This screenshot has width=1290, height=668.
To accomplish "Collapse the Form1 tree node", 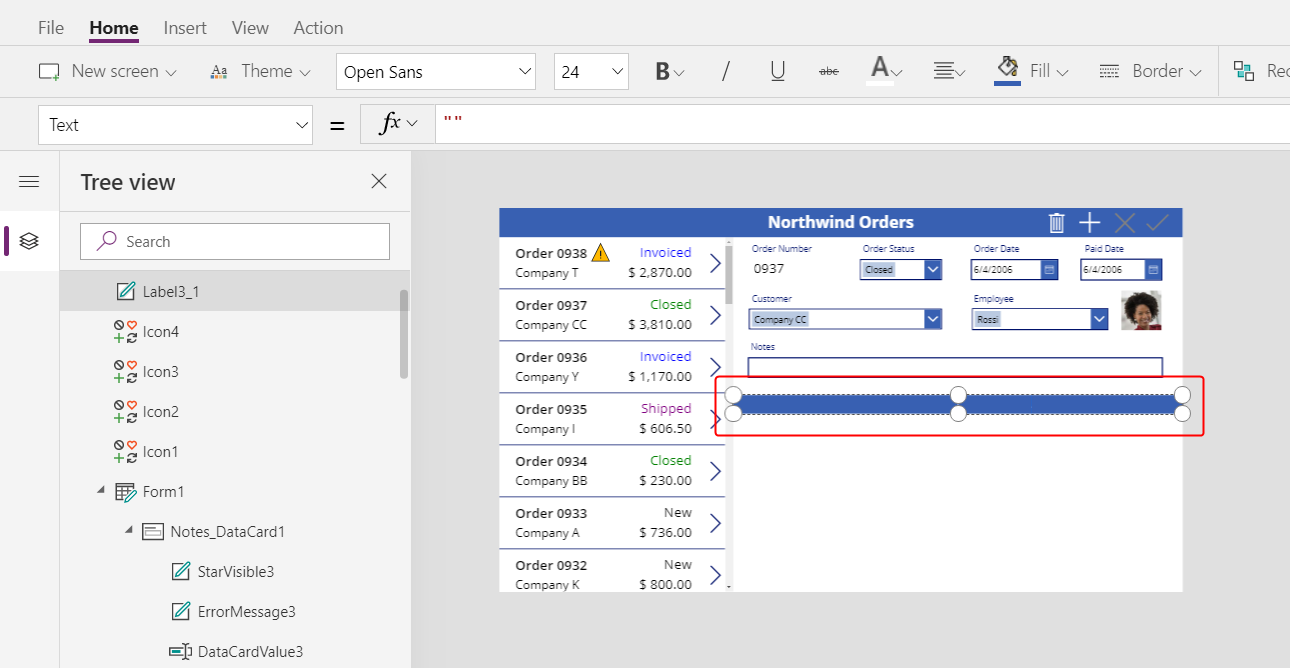I will (x=100, y=491).
